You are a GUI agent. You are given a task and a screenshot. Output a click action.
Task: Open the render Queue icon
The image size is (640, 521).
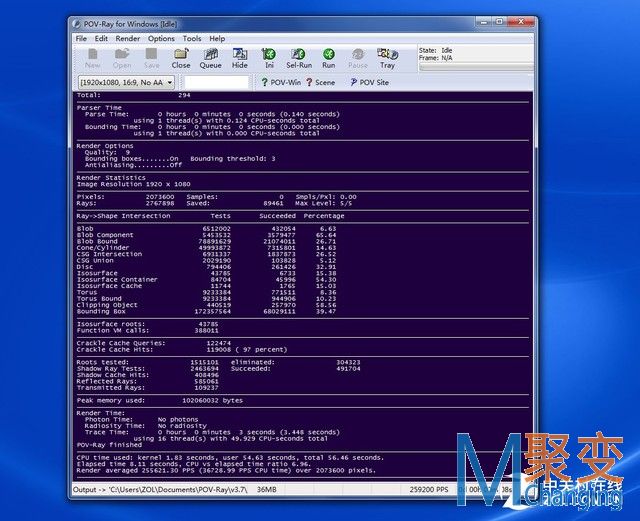[x=210, y=58]
